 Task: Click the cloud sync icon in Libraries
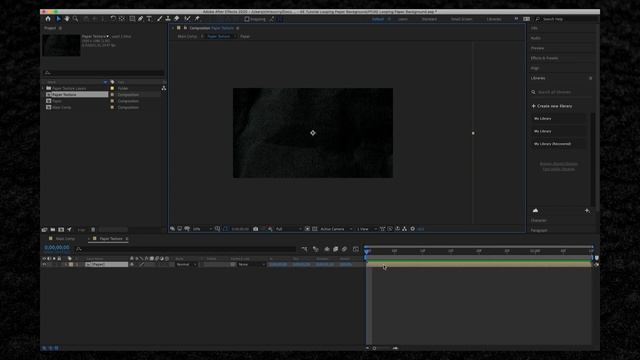point(536,211)
